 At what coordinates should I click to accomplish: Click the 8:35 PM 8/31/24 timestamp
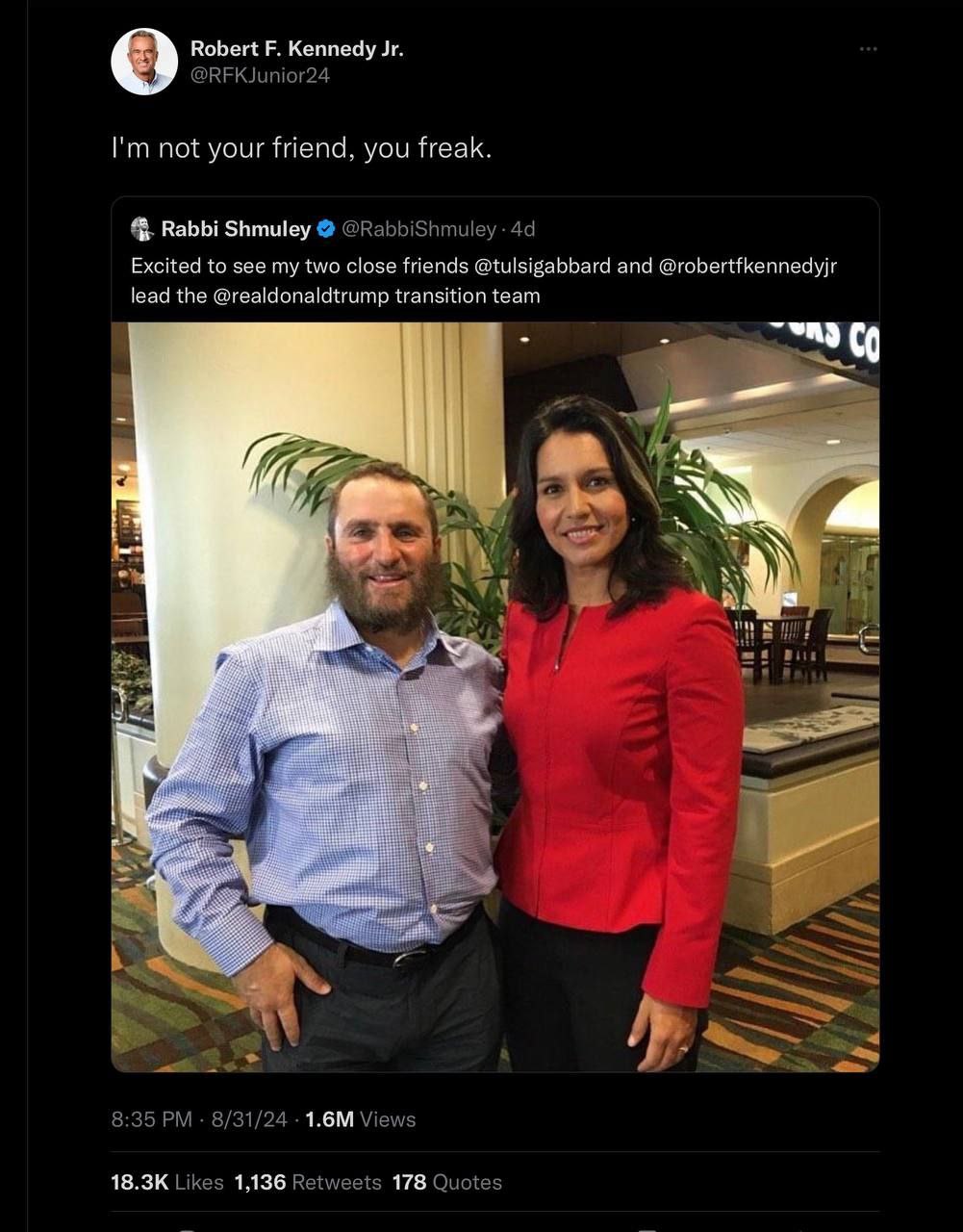click(x=199, y=1119)
